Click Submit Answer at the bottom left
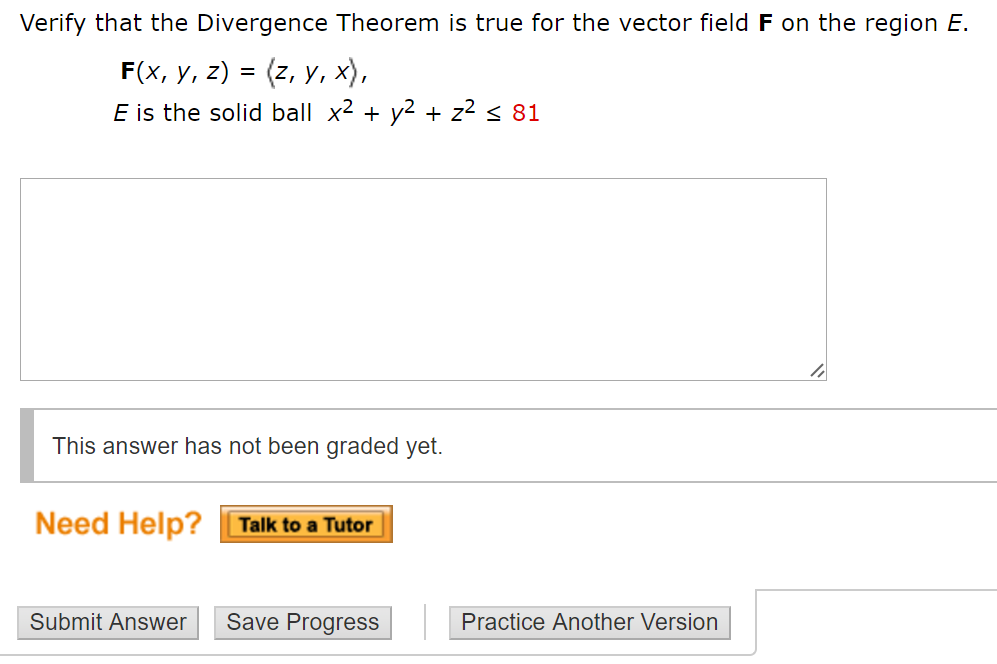Screen dimensions: 997x664 coord(107,622)
